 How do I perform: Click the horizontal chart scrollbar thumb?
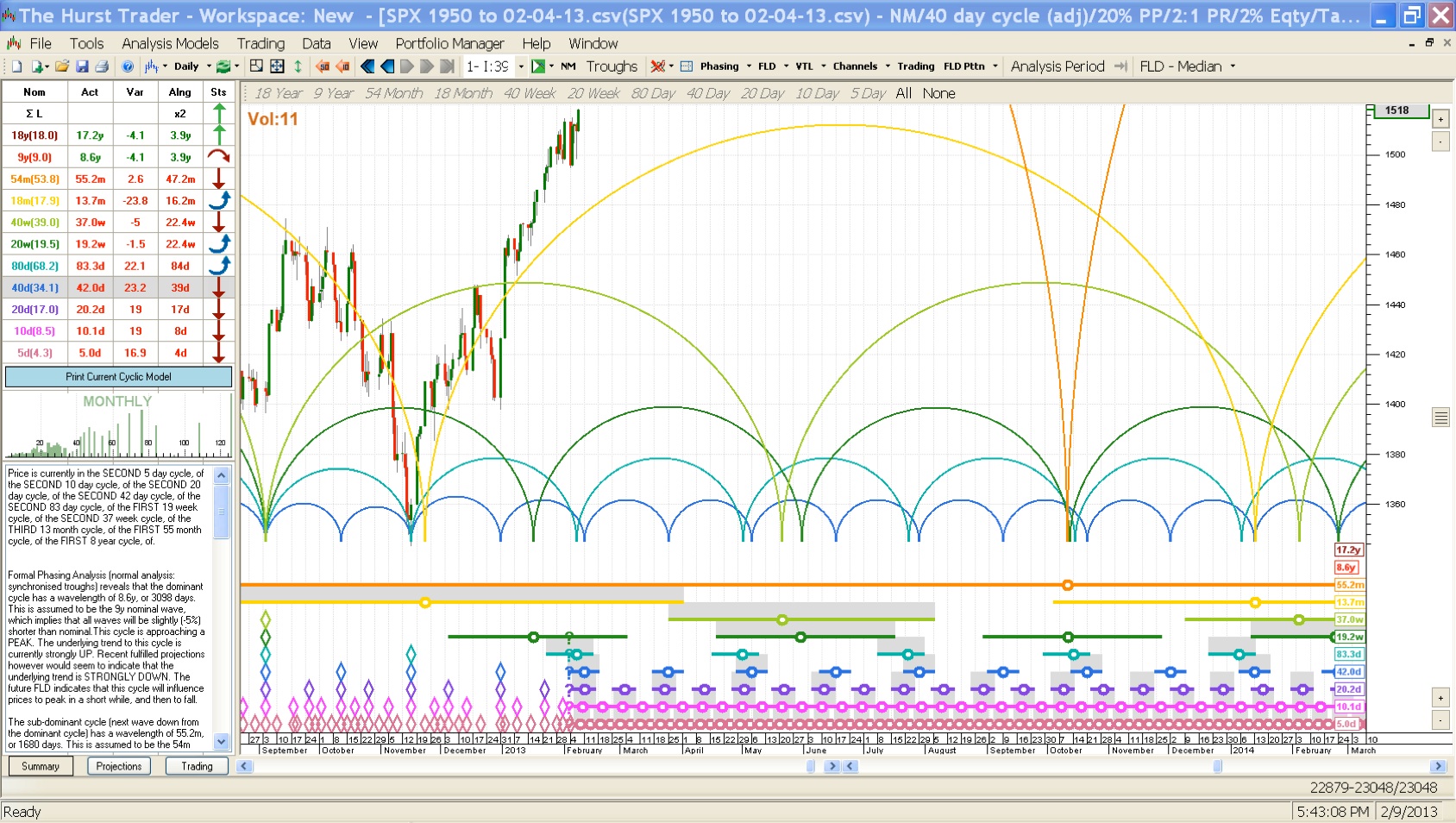tap(1217, 766)
